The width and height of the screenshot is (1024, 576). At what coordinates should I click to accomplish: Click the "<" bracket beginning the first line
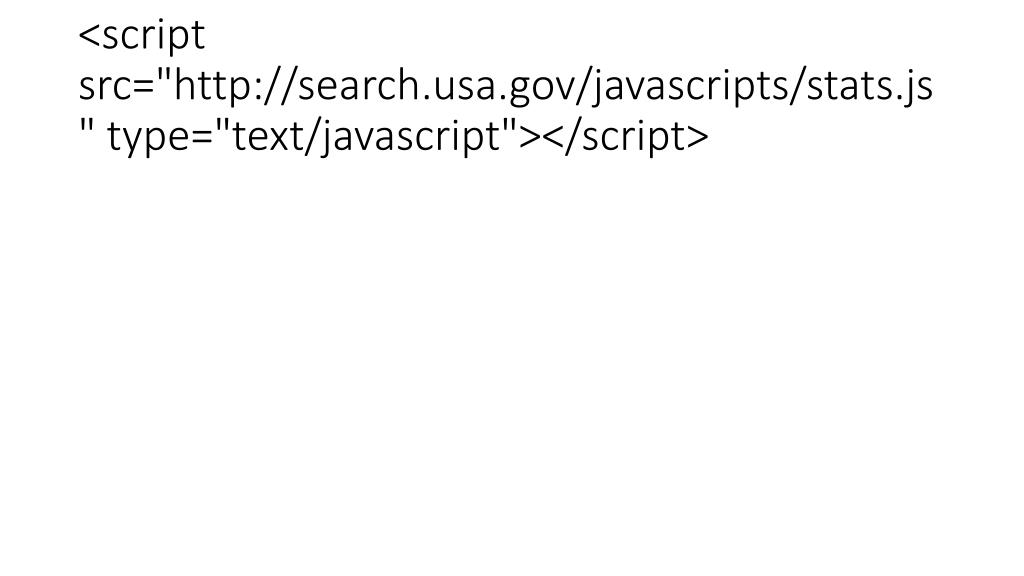(x=89, y=37)
